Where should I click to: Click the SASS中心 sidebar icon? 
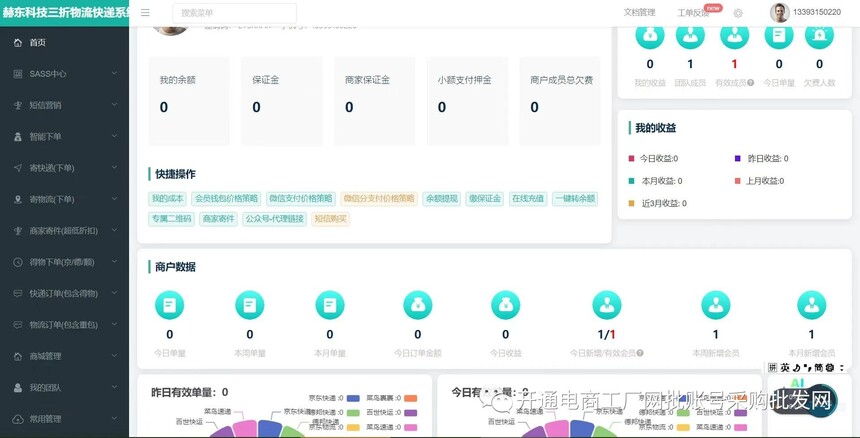click(x=18, y=73)
